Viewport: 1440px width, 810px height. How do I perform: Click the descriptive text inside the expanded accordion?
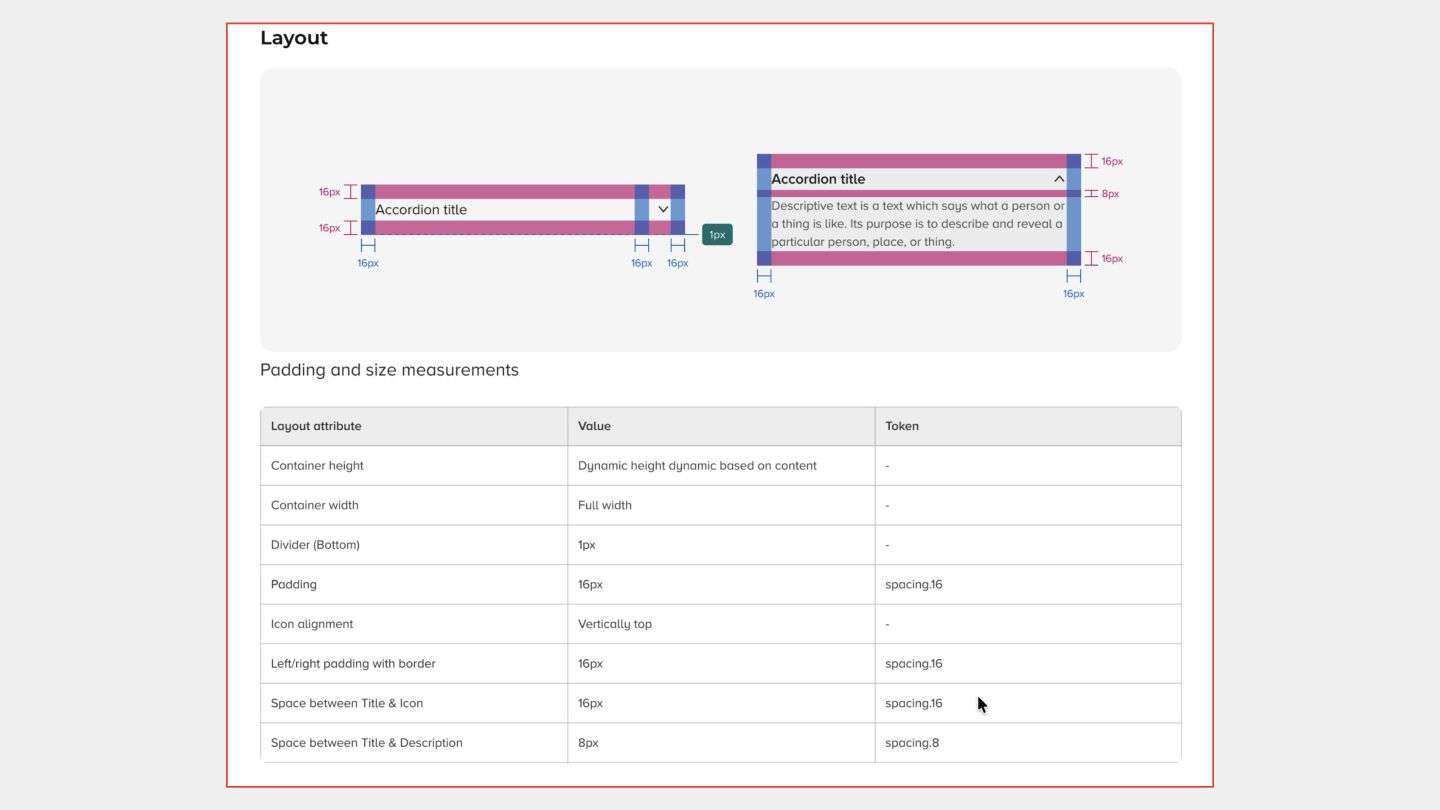click(917, 224)
